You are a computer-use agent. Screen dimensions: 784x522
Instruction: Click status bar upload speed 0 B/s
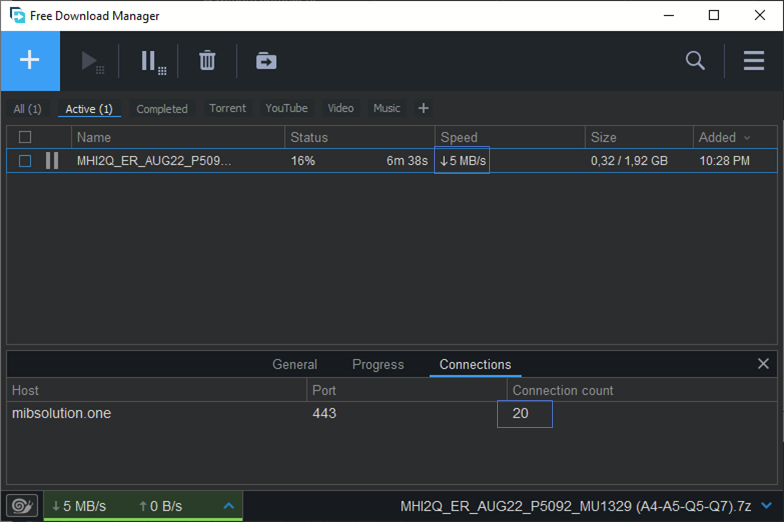click(x=160, y=506)
